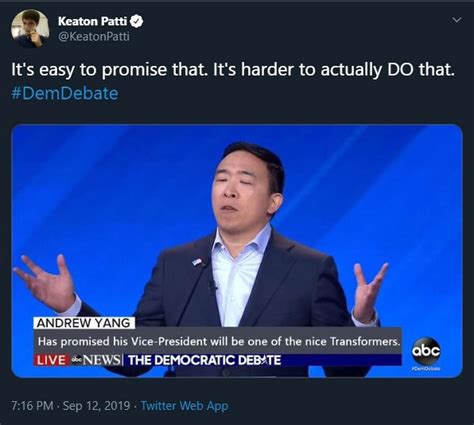Select the tweet text about promising
474x425 pixels.
pos(233,70)
